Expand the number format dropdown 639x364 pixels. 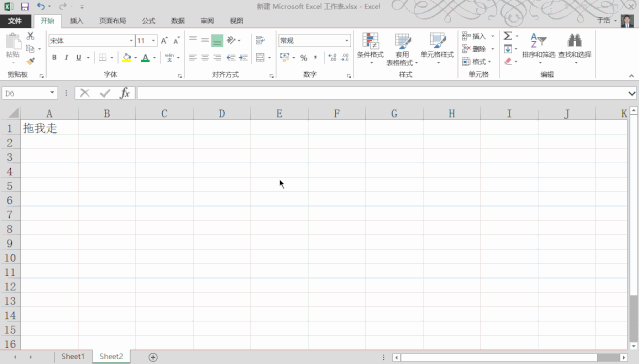(x=347, y=41)
